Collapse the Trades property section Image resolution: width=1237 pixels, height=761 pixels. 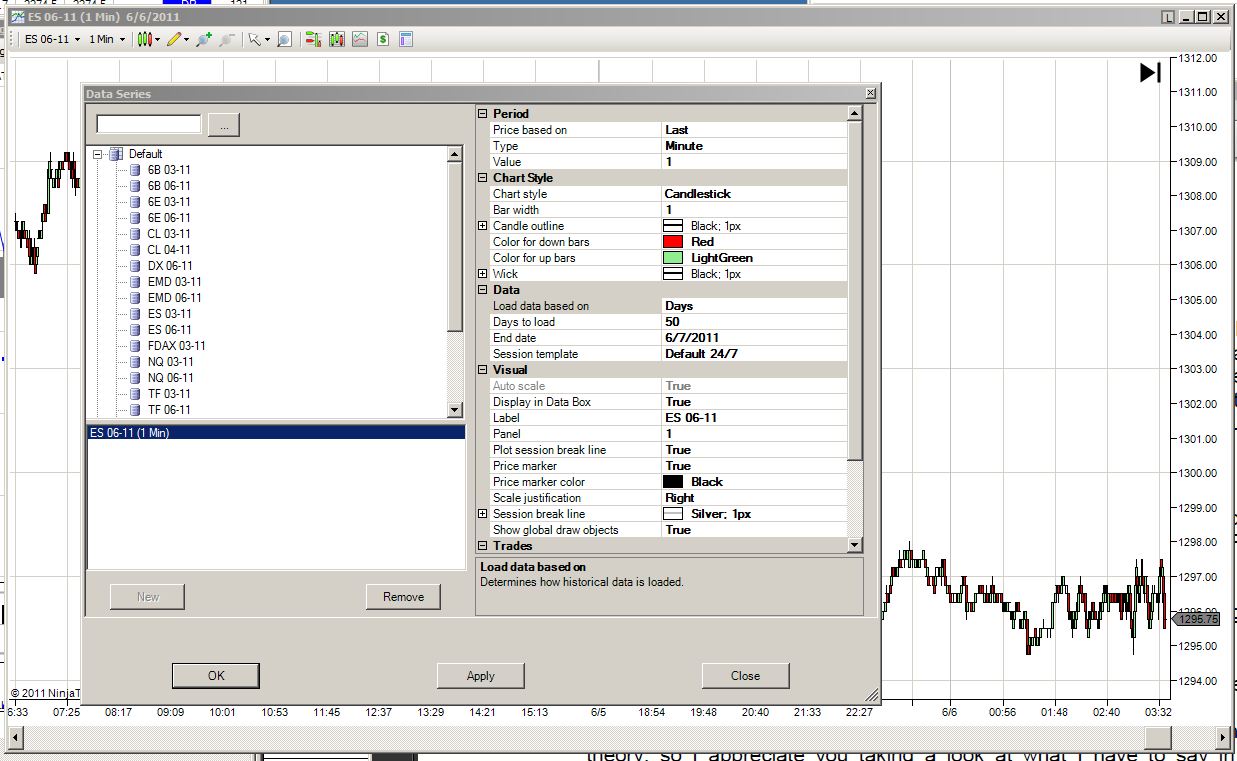tap(483, 546)
